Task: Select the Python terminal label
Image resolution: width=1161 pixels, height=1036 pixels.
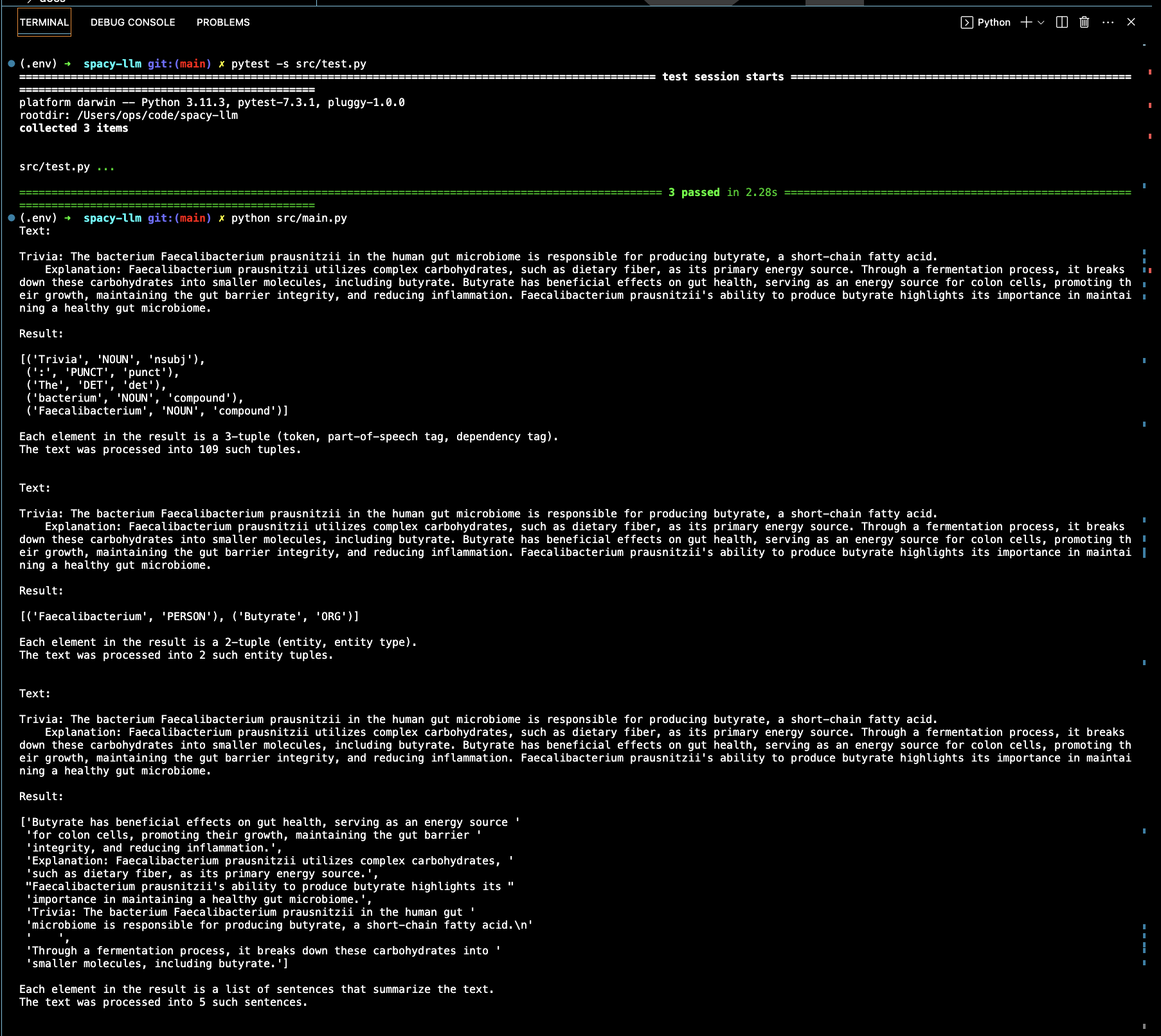Action: (994, 22)
